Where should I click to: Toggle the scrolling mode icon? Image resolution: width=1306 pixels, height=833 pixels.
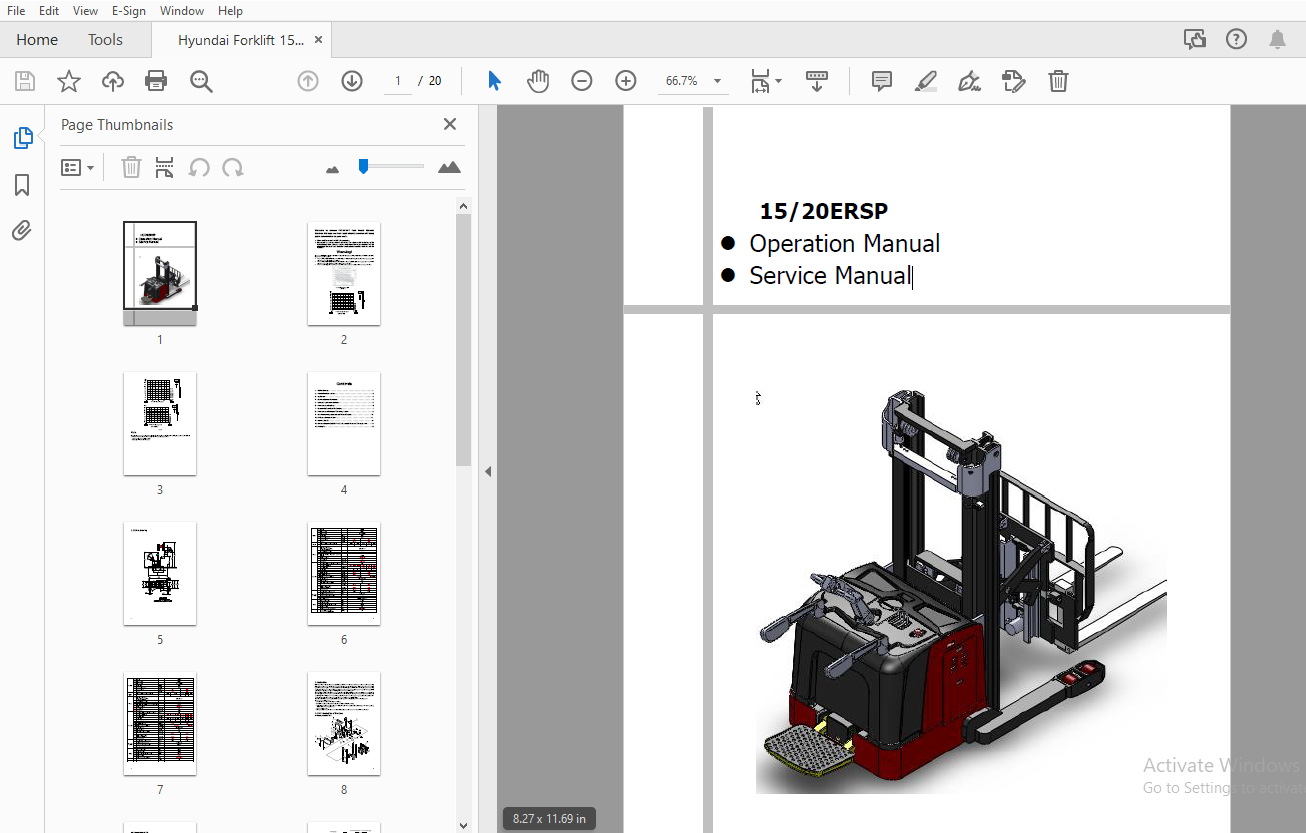pos(817,81)
